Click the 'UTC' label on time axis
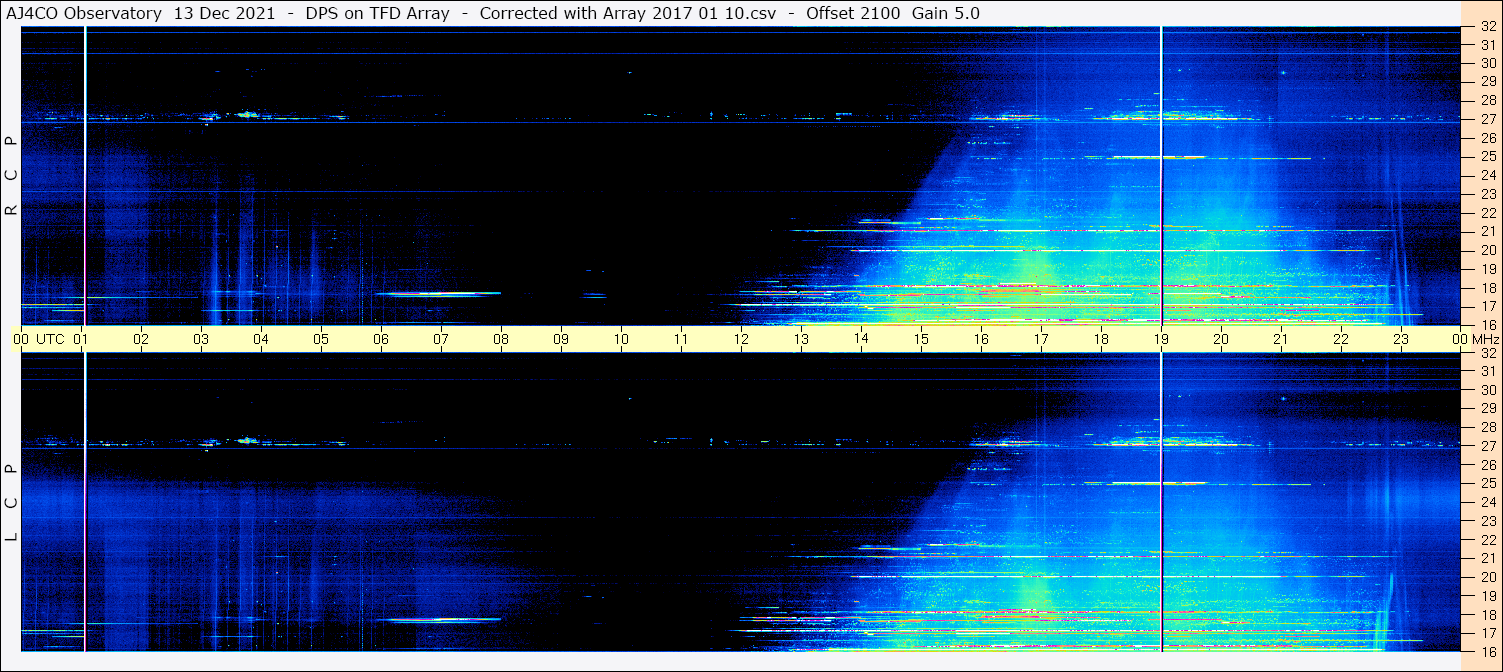Viewport: 1503px width, 672px height. [x=50, y=339]
